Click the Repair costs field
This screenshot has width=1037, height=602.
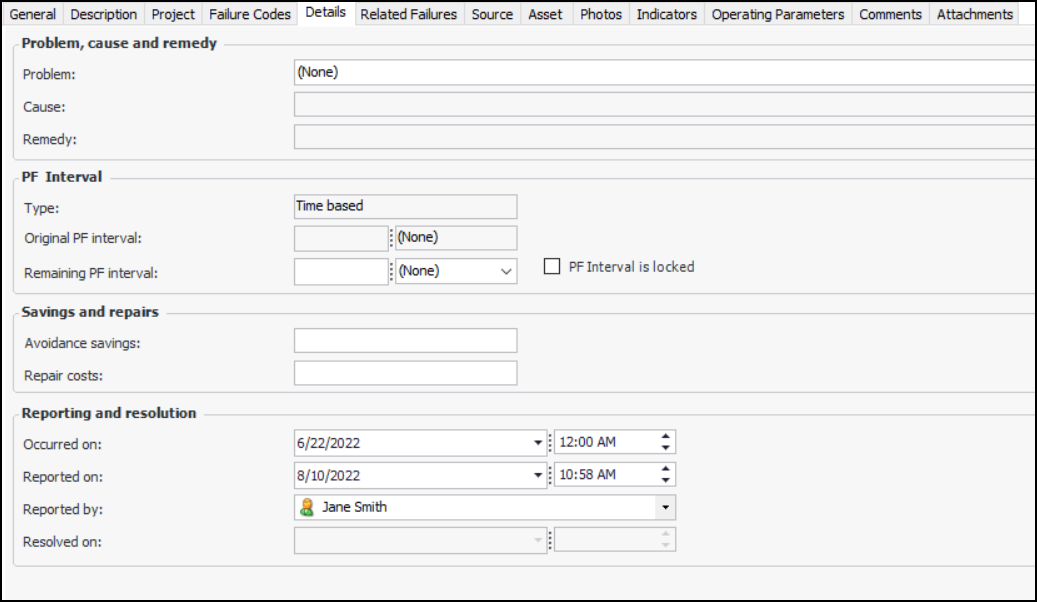coord(405,373)
